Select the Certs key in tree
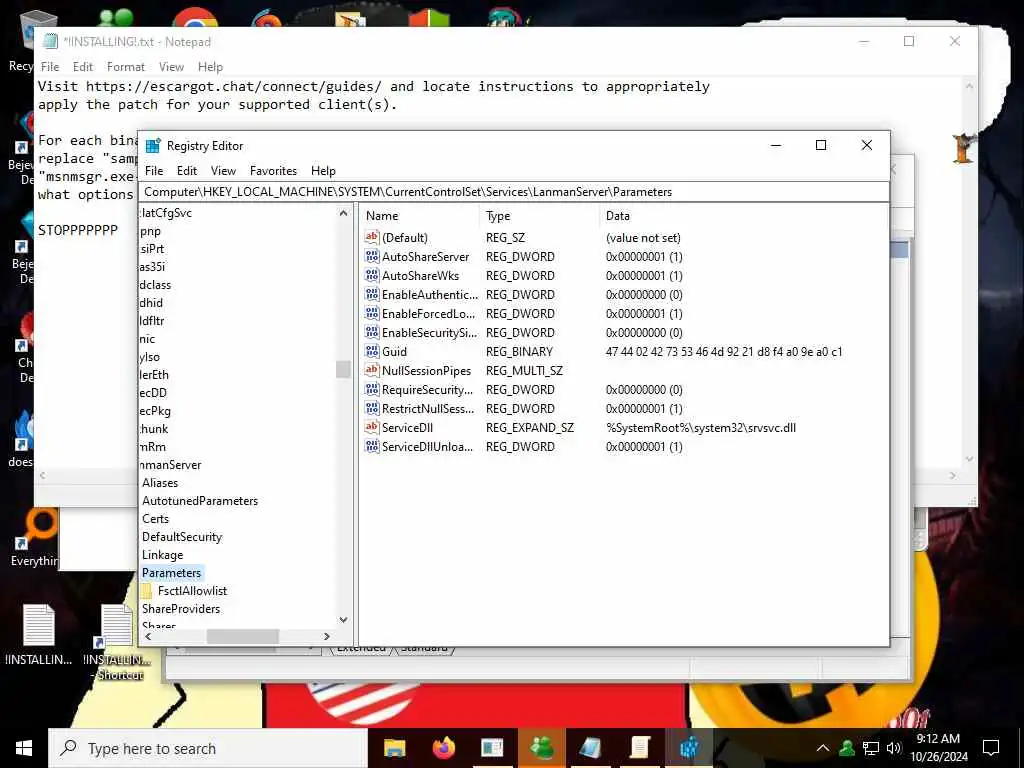1024x768 pixels. tap(155, 519)
